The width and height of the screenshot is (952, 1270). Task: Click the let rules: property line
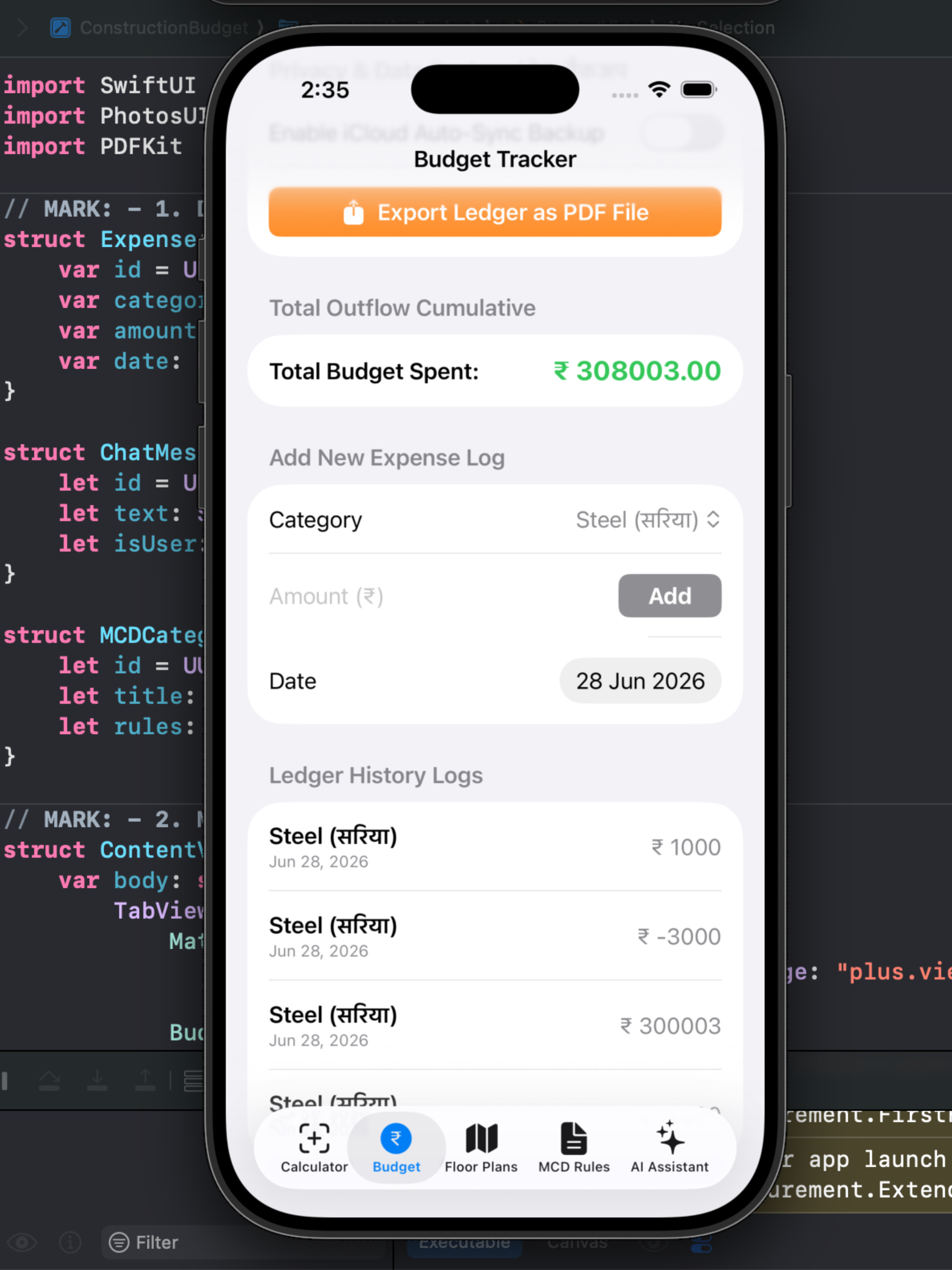pos(126,727)
